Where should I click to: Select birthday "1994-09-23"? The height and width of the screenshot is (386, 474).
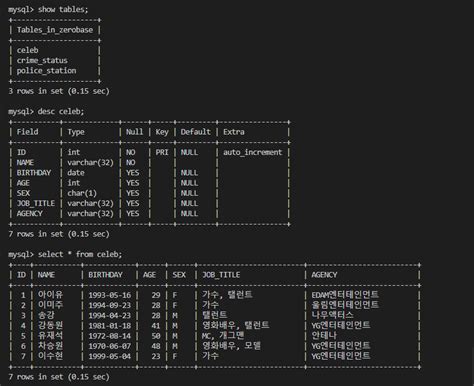[x=110, y=305]
